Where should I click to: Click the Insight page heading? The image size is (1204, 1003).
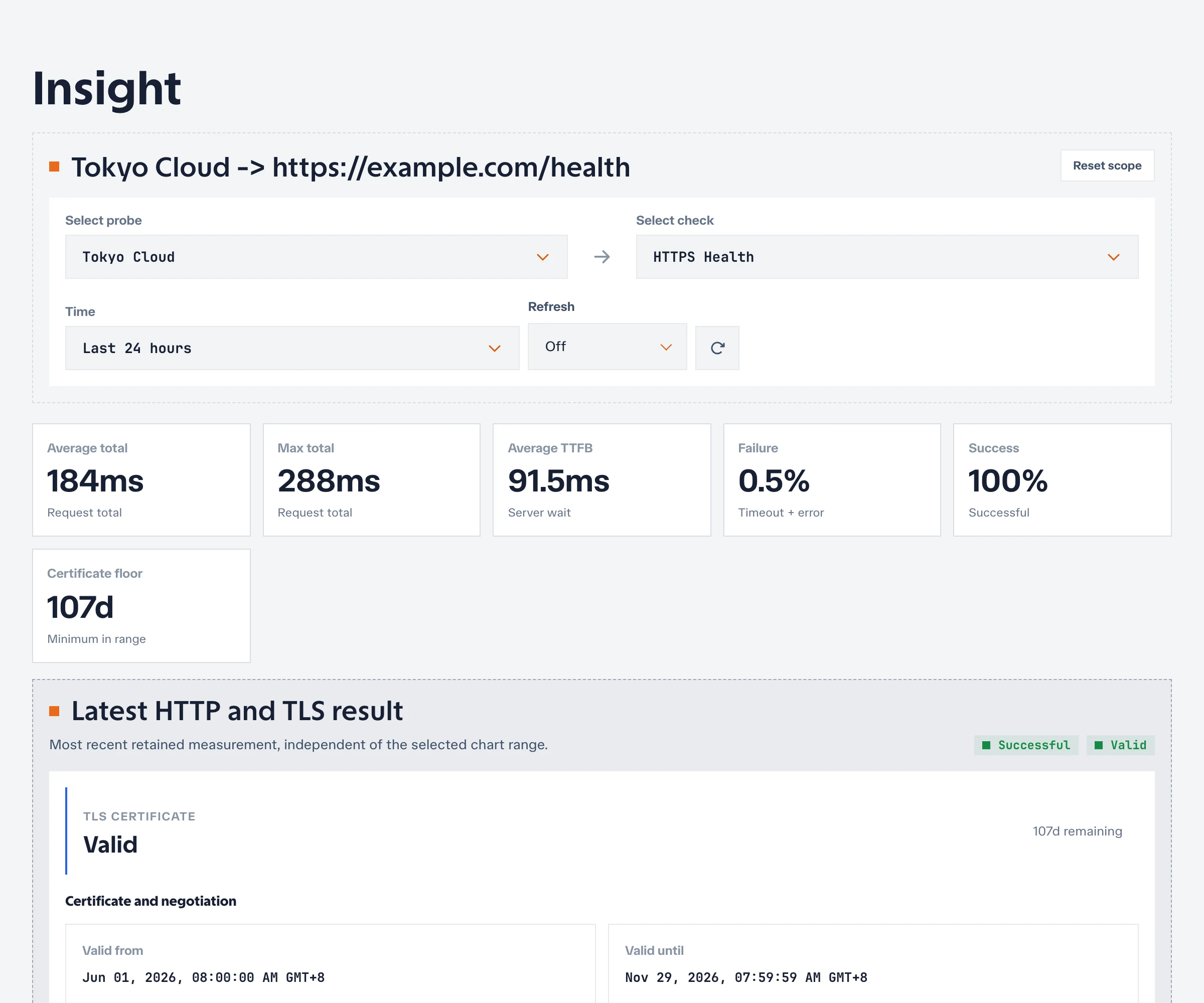[x=107, y=89]
